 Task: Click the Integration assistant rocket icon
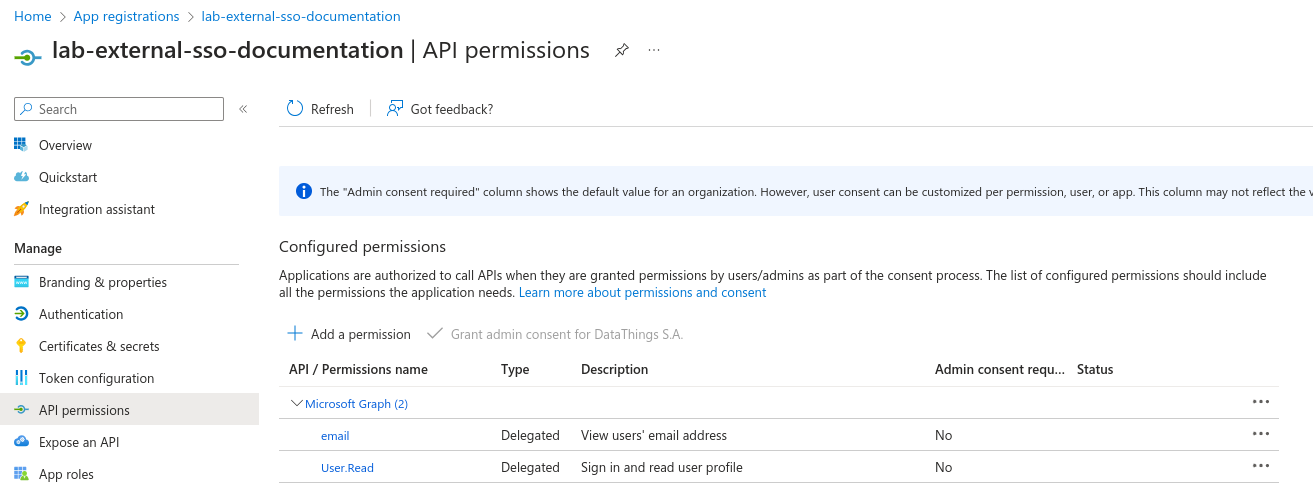tap(21, 209)
